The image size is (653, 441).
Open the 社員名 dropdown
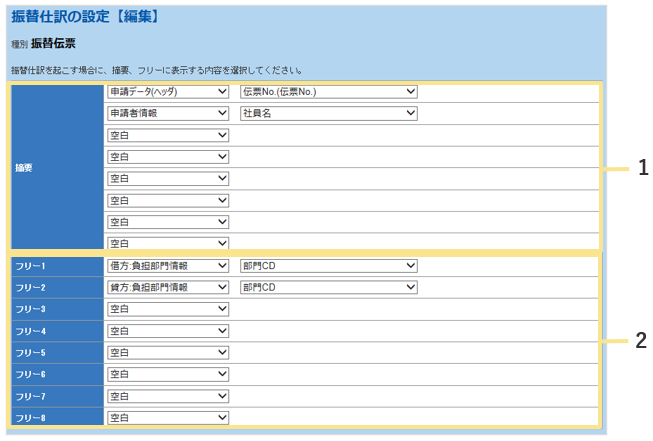328,113
